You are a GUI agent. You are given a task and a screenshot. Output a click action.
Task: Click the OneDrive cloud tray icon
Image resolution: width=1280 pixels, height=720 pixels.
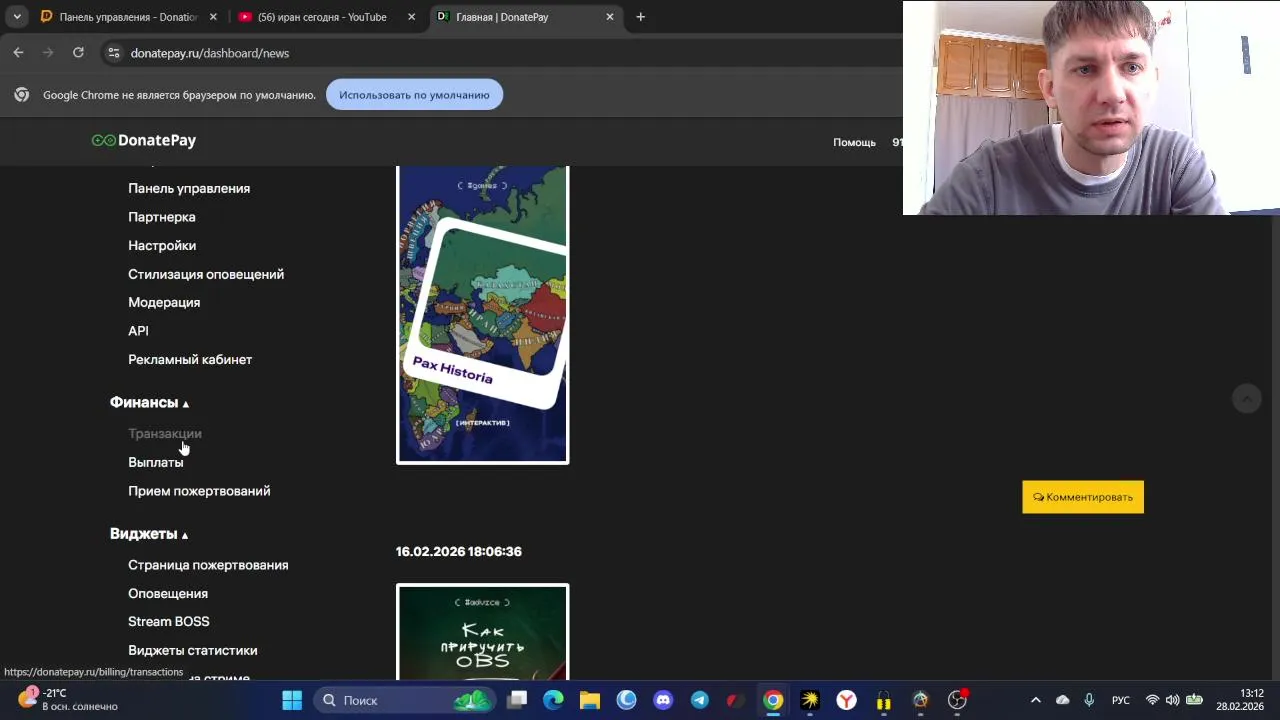coord(1062,700)
